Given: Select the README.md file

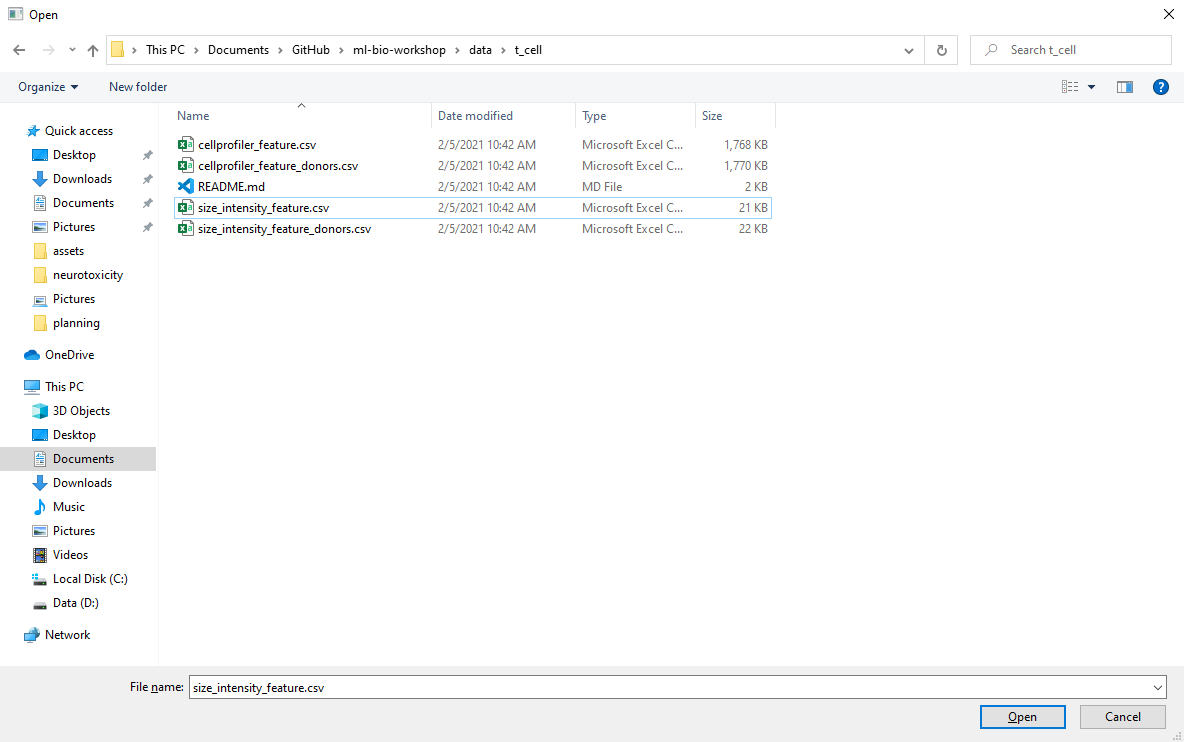Looking at the screenshot, I should (231, 187).
